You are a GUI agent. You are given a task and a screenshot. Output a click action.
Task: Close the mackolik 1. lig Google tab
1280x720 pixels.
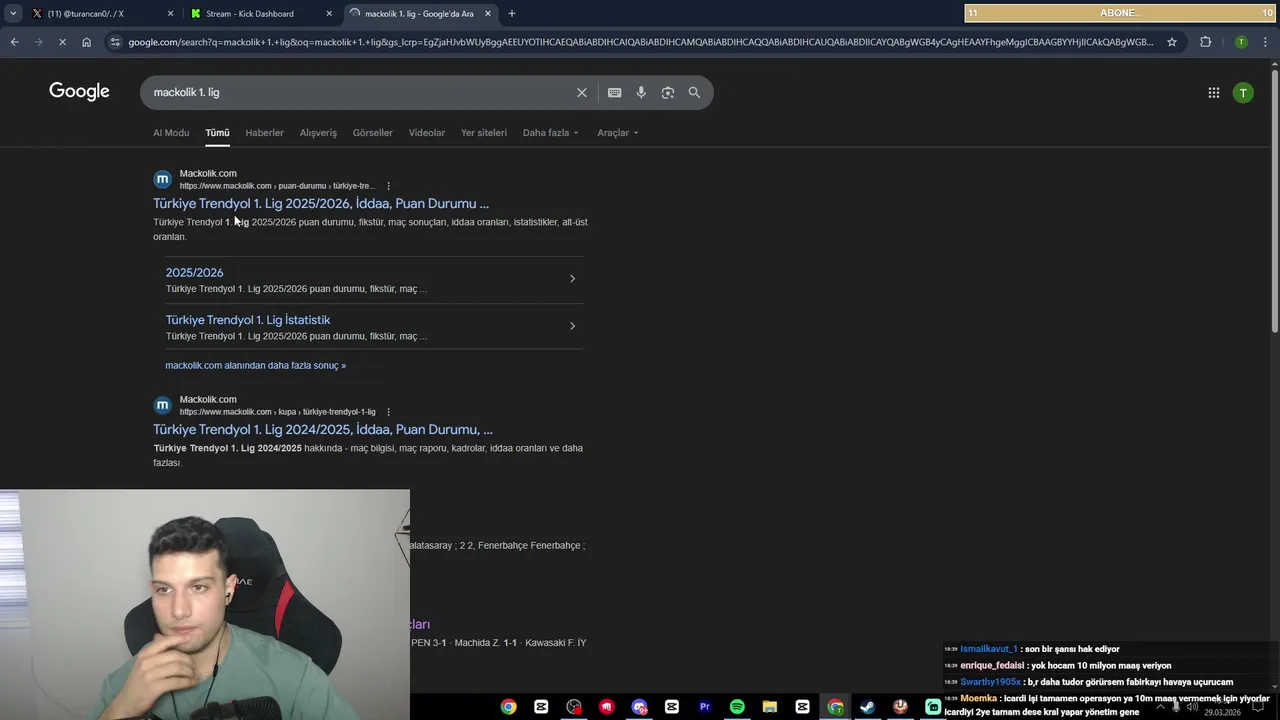tap(488, 13)
